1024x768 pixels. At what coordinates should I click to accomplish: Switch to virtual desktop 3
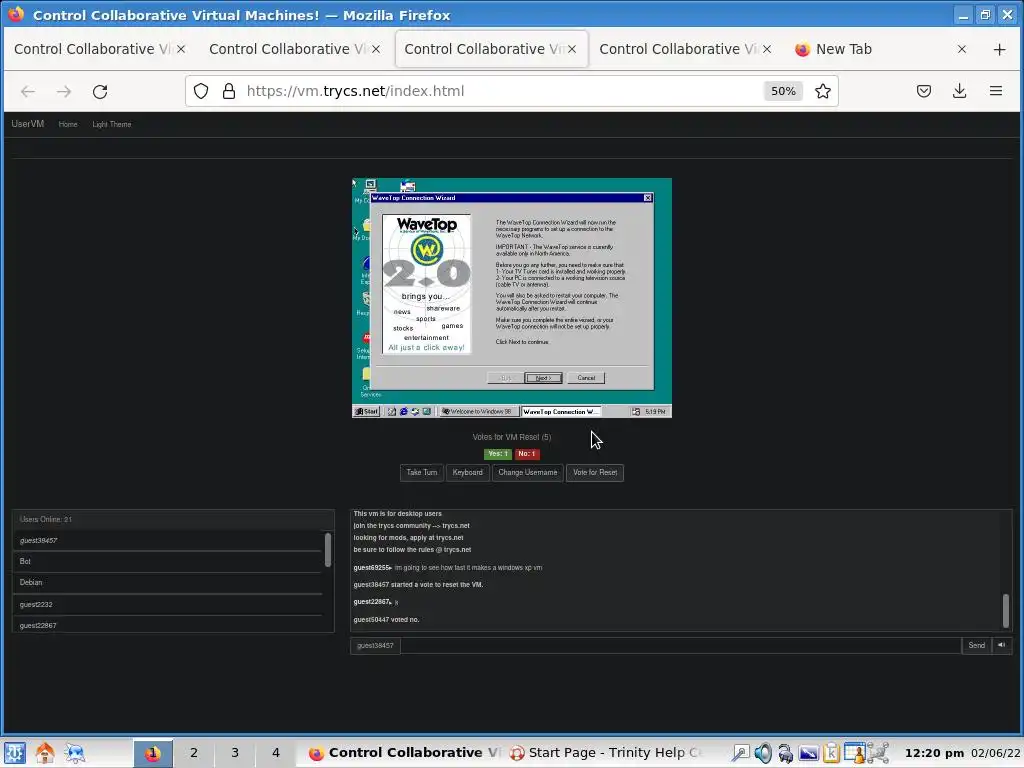(x=234, y=753)
